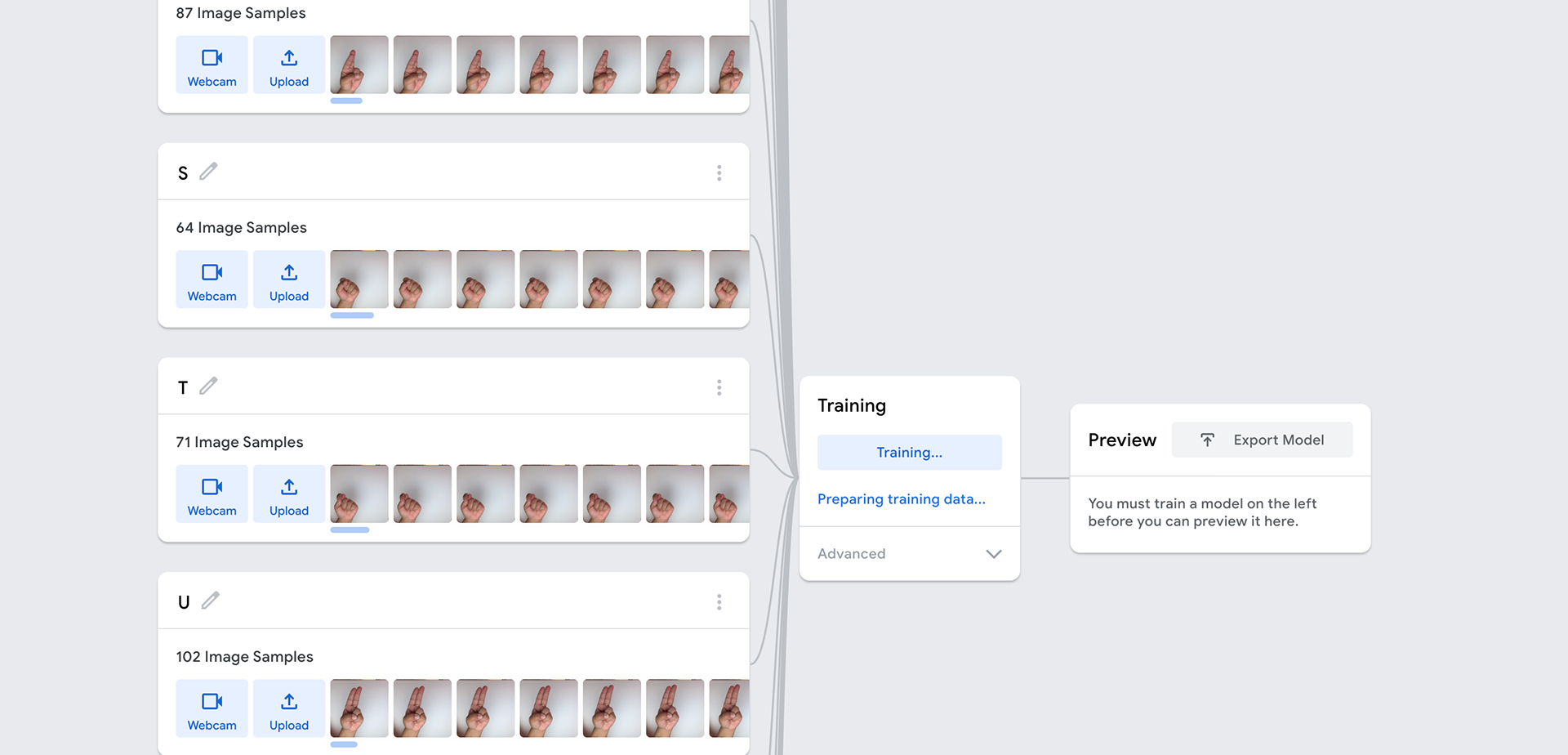
Task: Select first thumbnail in the 87 samples class
Action: tap(359, 65)
